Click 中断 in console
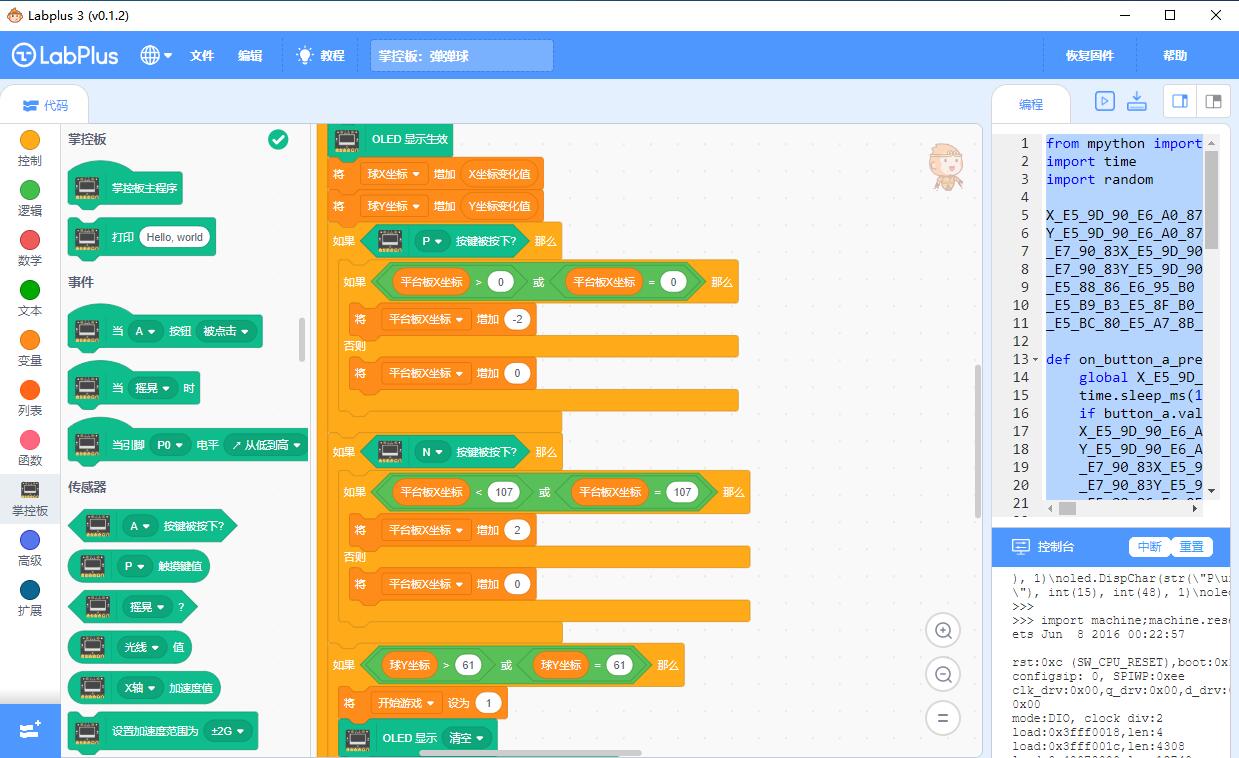 point(1150,547)
